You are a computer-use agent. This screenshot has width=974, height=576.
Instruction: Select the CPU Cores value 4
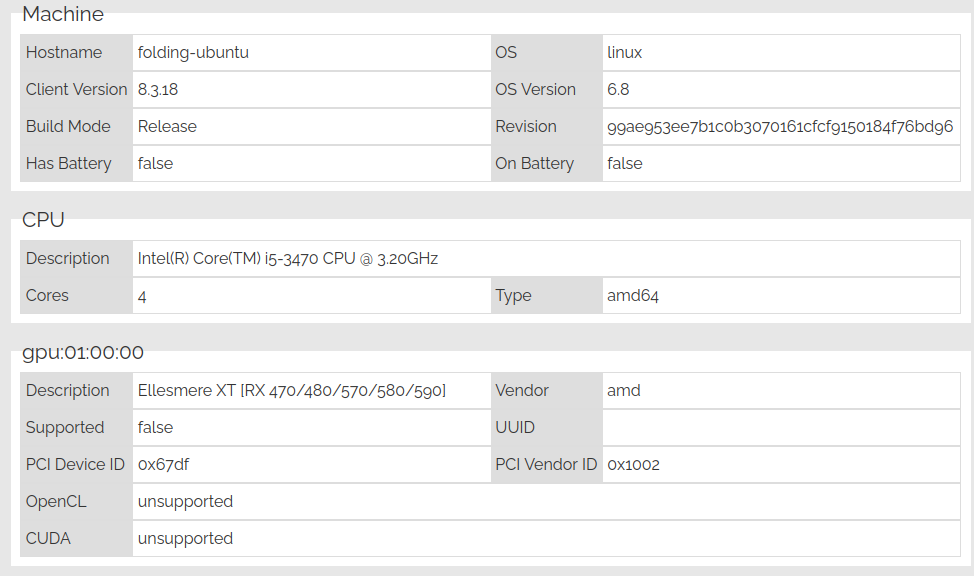(142, 296)
